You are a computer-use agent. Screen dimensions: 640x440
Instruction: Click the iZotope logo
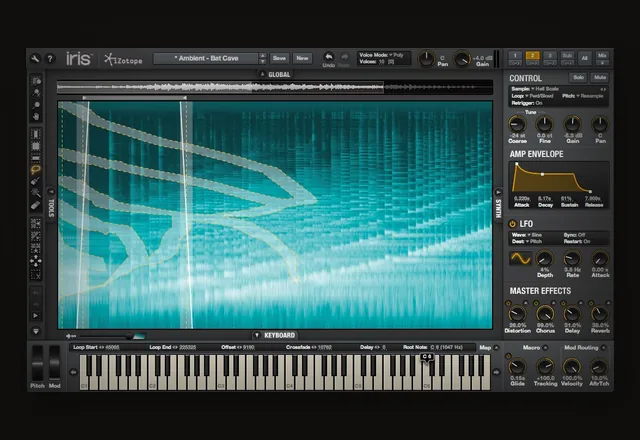point(123,60)
